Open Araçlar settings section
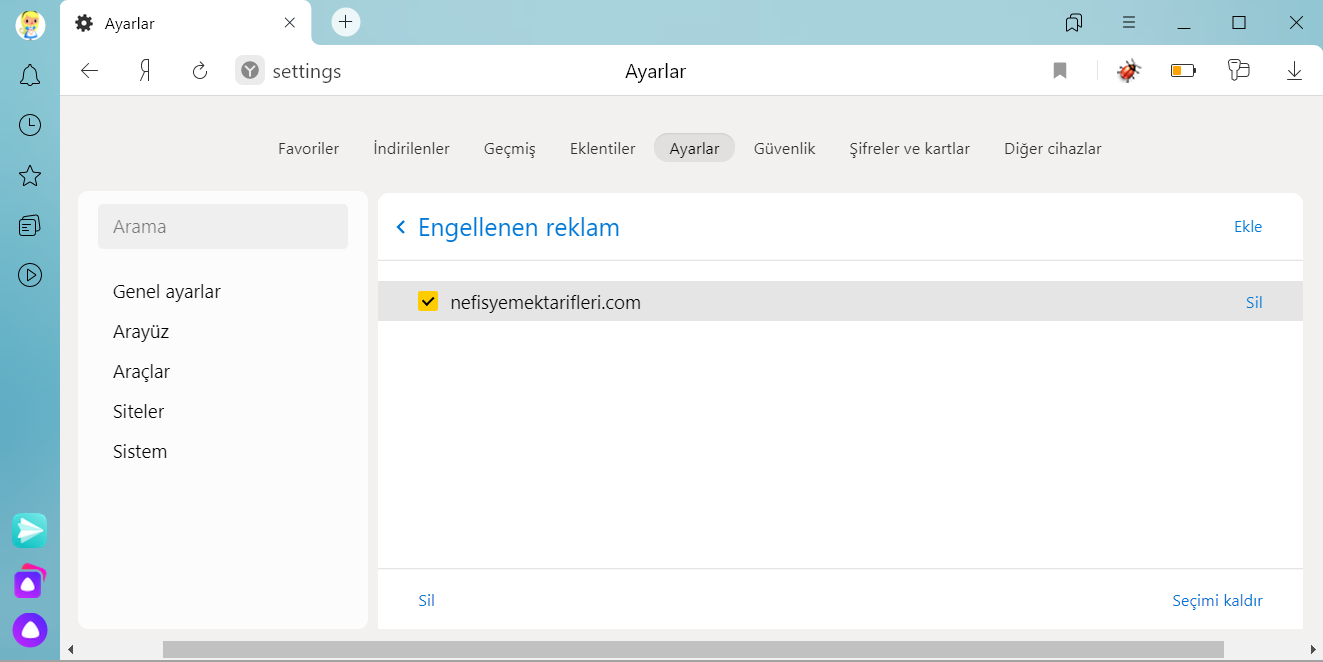The width and height of the screenshot is (1323, 662). 141,372
